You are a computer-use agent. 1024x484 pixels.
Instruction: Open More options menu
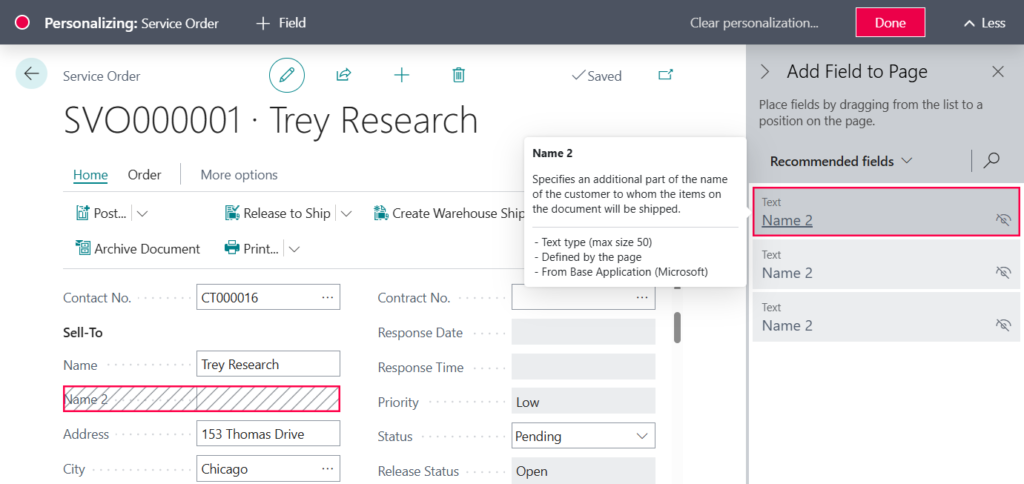(239, 175)
